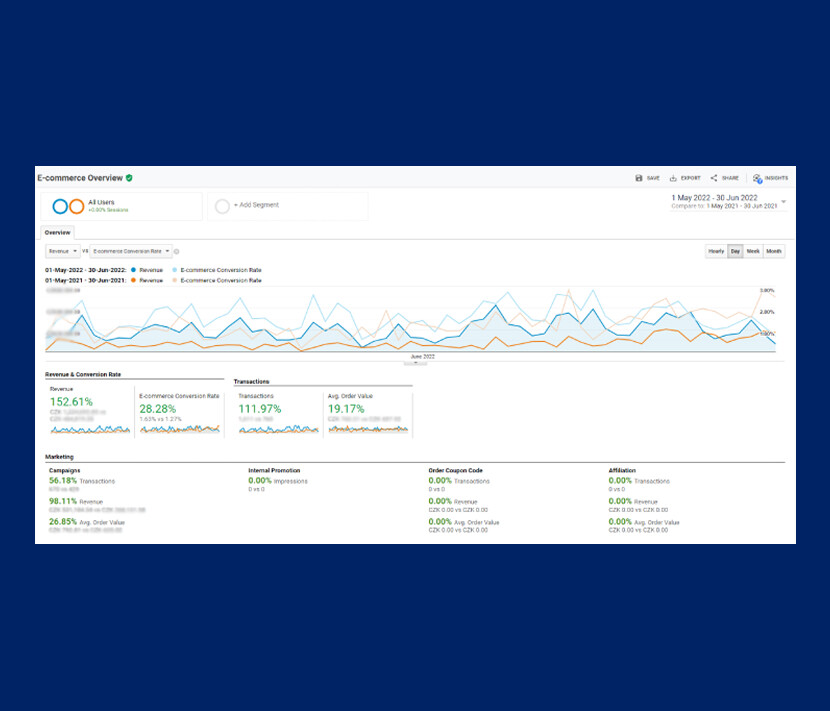The image size is (830, 711).
Task: Set the chart granularity to Week
Action: 753,251
